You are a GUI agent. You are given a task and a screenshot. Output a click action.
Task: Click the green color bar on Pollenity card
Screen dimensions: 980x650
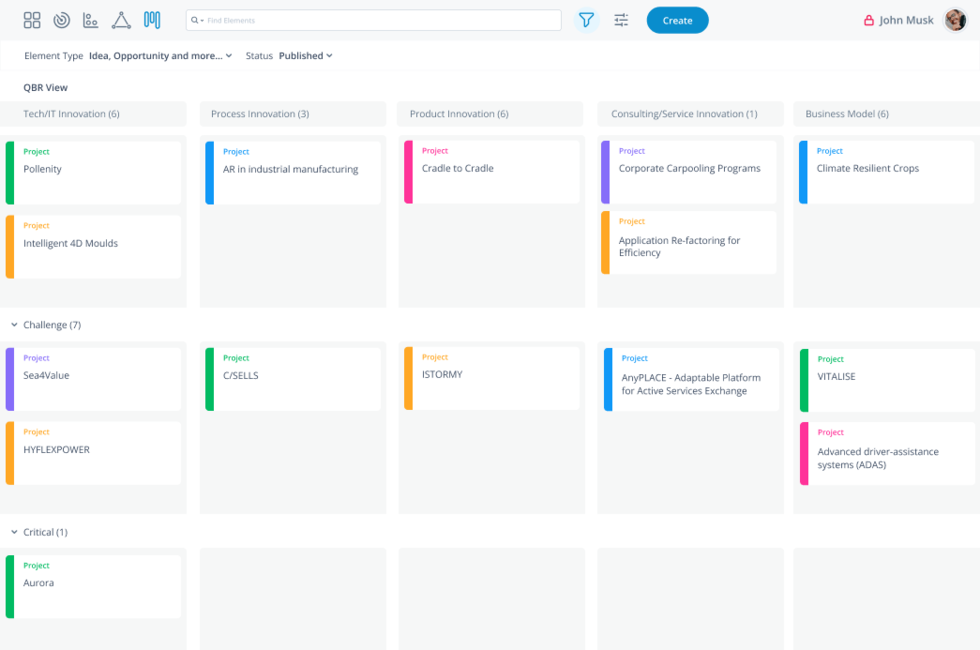point(10,173)
